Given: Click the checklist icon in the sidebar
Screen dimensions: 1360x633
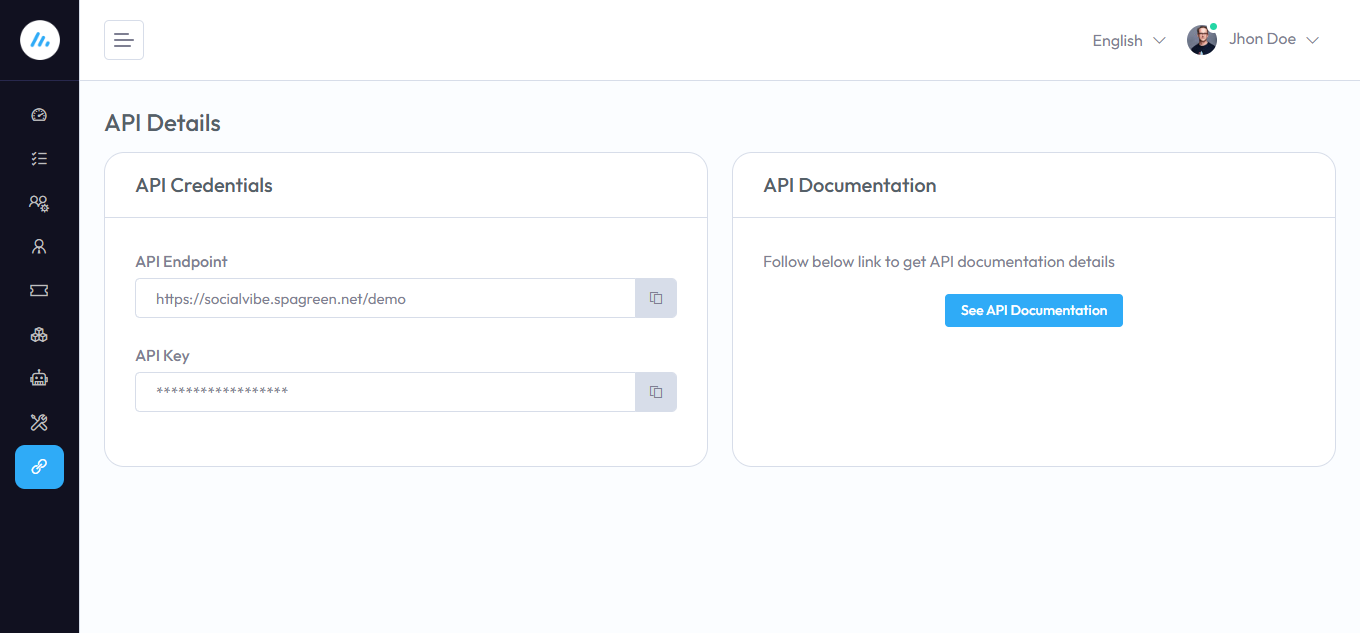Looking at the screenshot, I should pos(39,159).
